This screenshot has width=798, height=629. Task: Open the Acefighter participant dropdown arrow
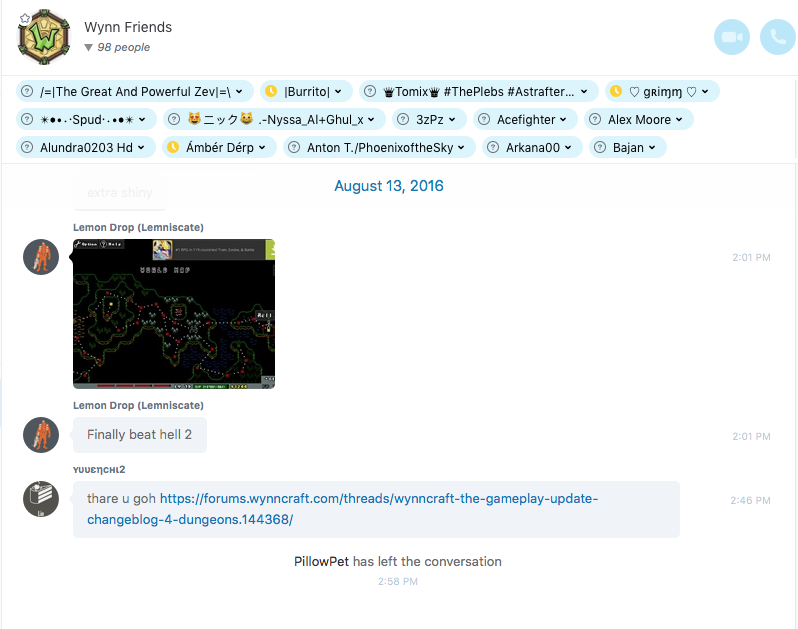coord(563,120)
